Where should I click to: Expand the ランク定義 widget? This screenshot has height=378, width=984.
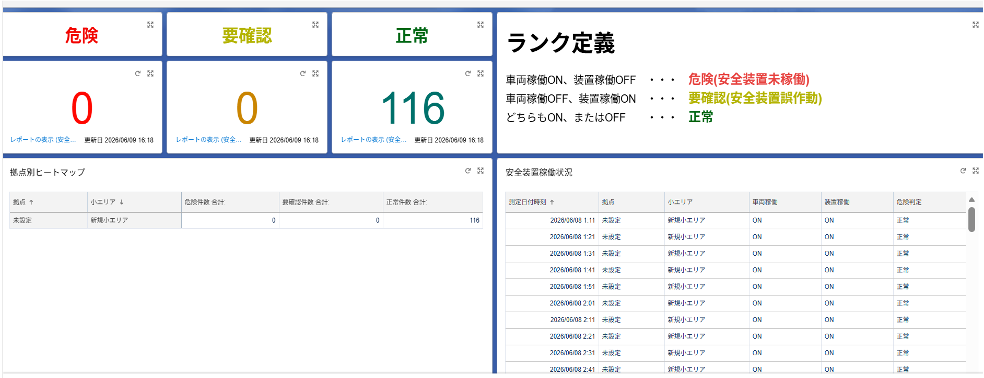coord(975,24)
